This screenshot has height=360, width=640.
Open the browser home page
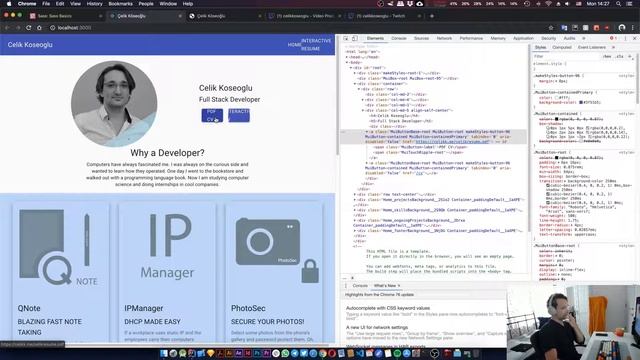coord(39,28)
